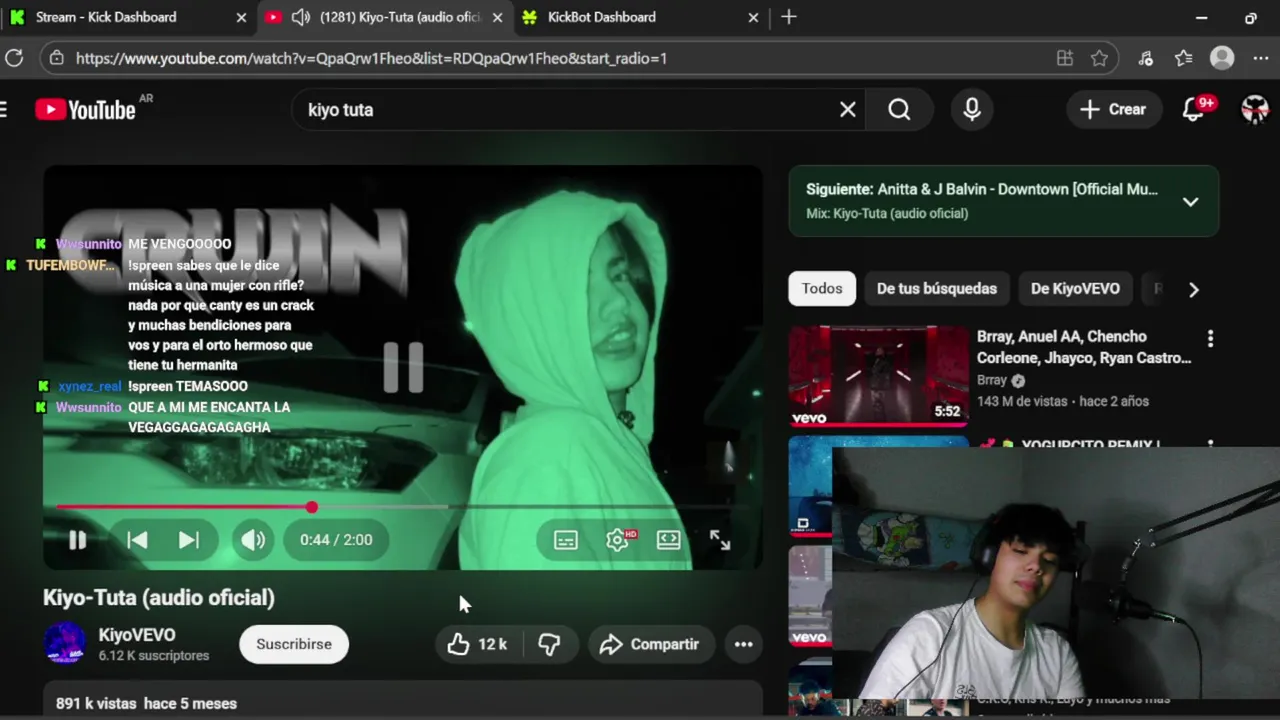This screenshot has height=720, width=1280.
Task: Open the YouTube account avatar menu
Action: 1254,109
